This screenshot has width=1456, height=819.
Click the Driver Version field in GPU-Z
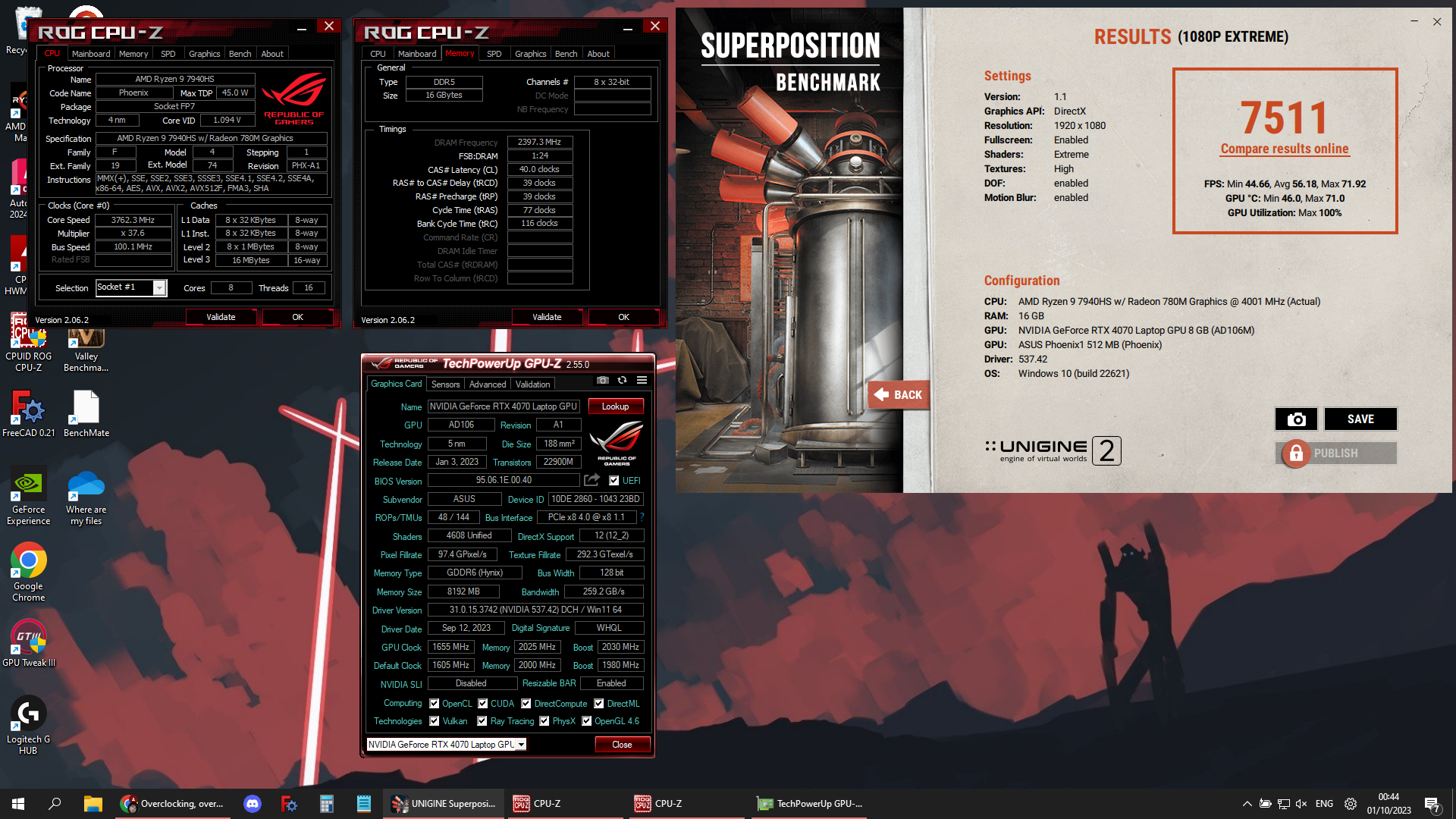pos(535,610)
